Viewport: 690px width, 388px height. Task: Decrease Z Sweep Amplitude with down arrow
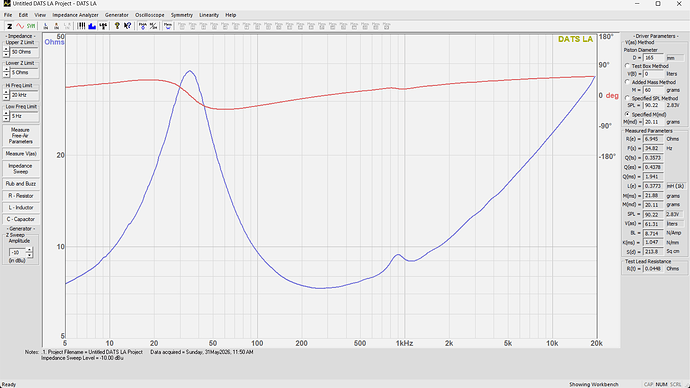(29, 255)
